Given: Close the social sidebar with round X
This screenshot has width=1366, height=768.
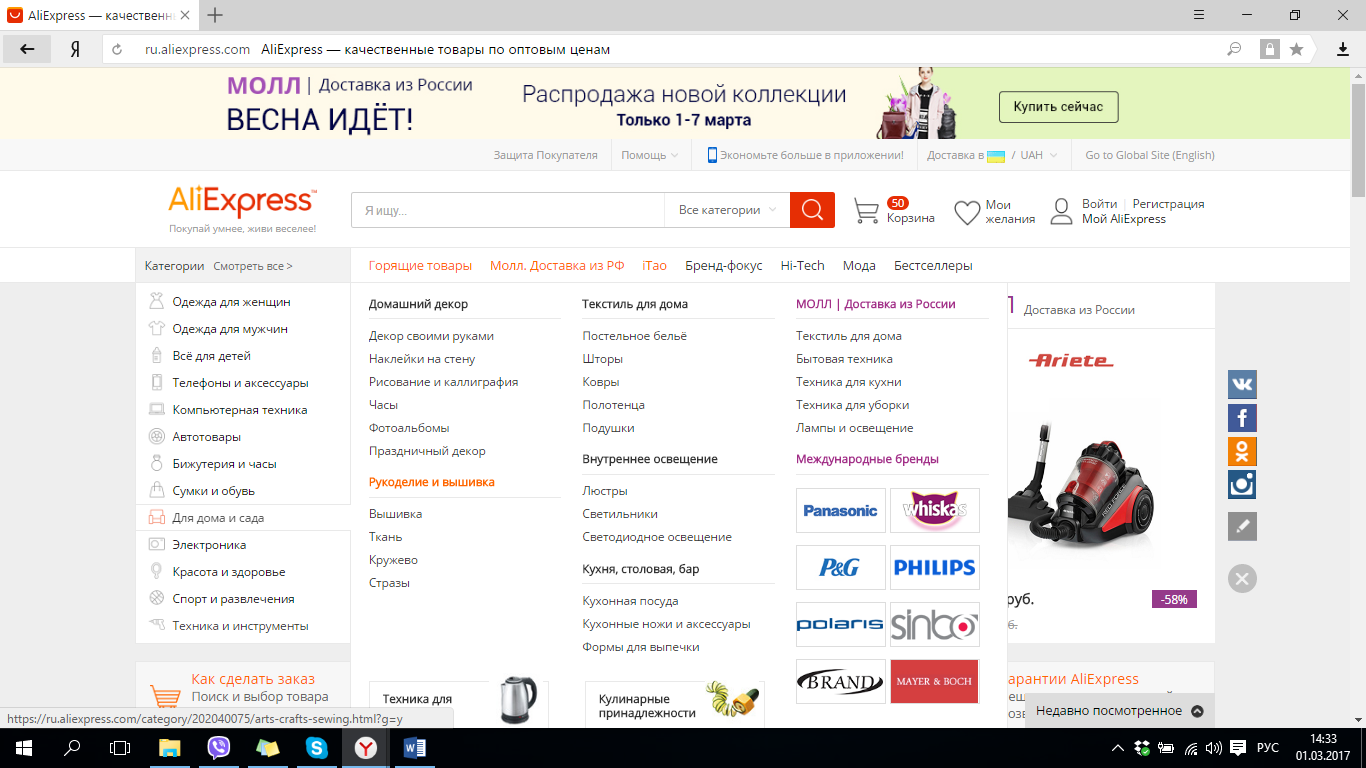Looking at the screenshot, I should click(x=1242, y=578).
